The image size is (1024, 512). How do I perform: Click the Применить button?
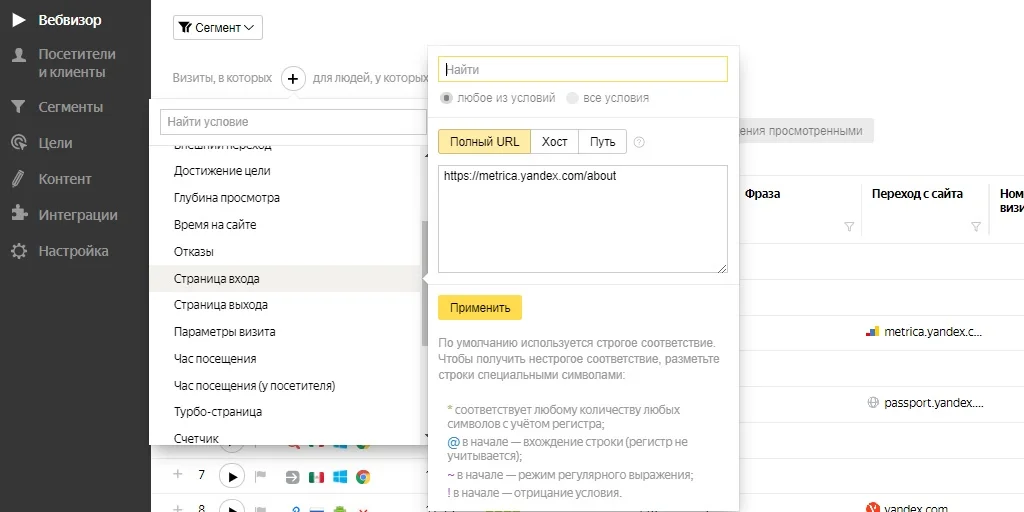(480, 308)
